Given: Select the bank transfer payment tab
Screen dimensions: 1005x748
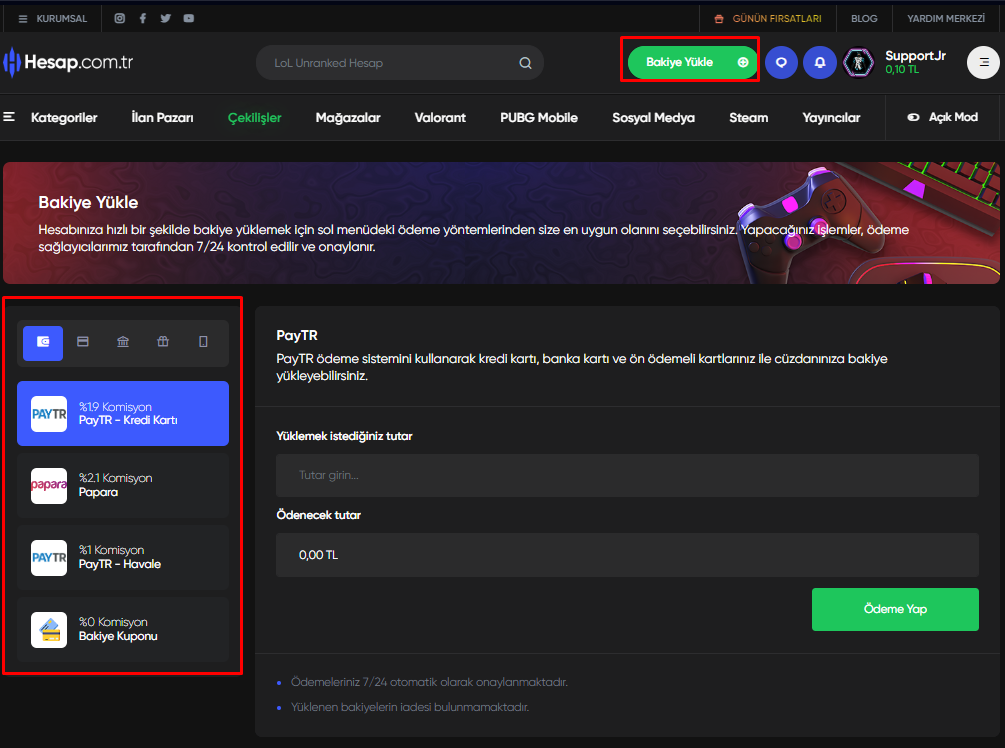Looking at the screenshot, I should (x=123, y=342).
